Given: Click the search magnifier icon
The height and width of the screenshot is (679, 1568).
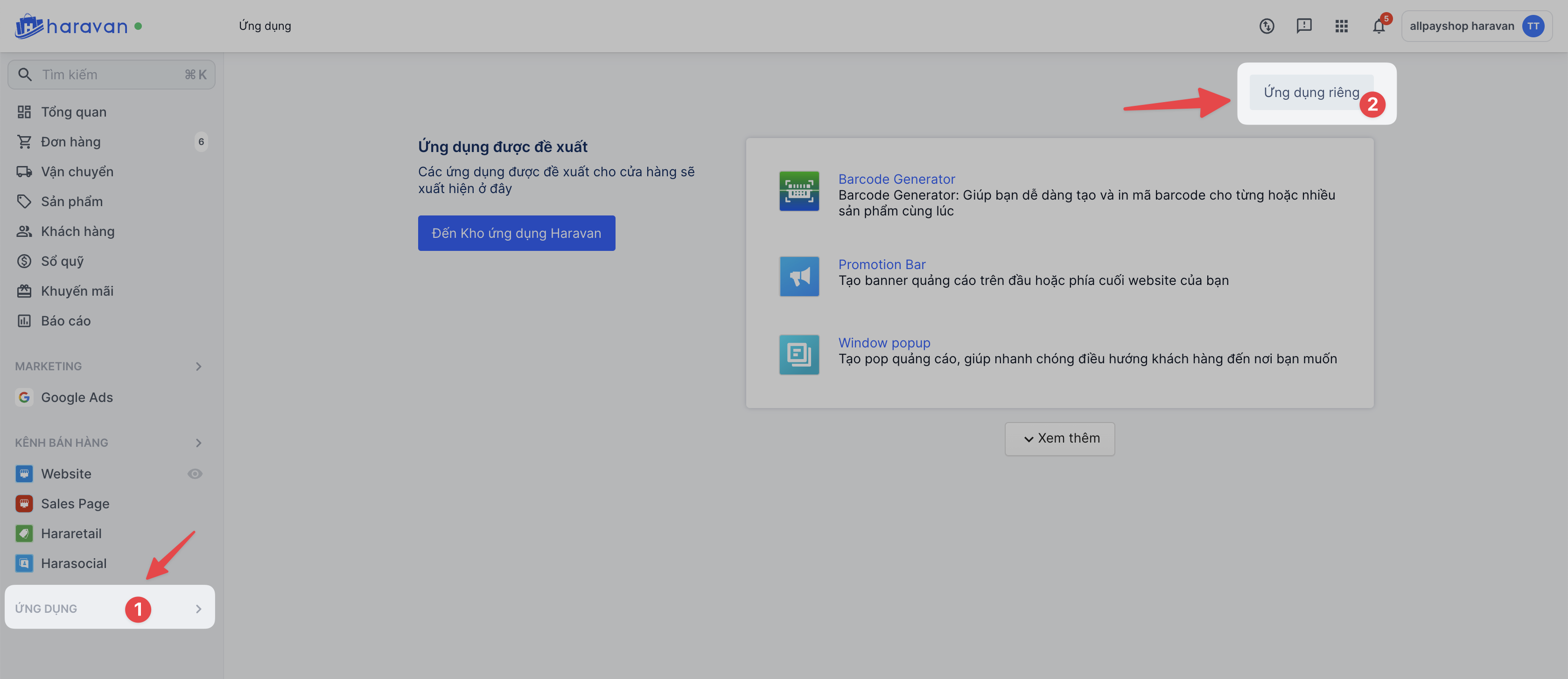Looking at the screenshot, I should [x=24, y=75].
